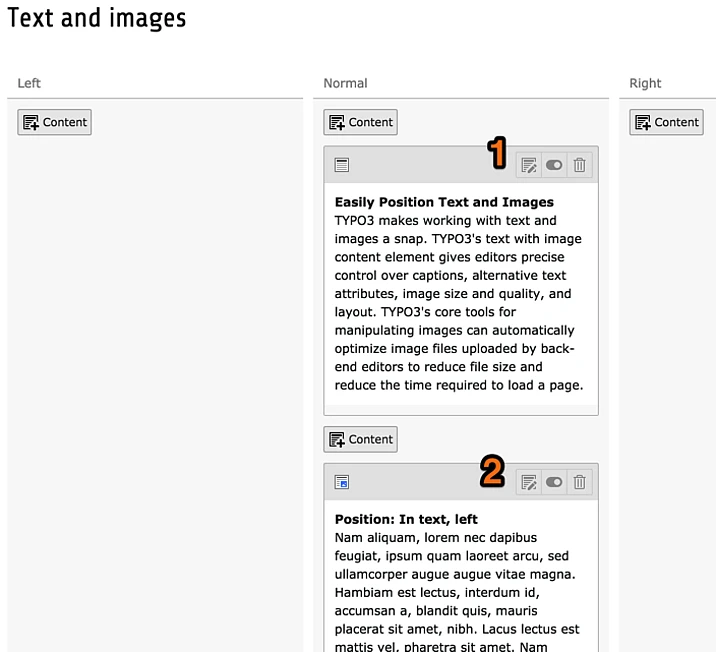Open the "Easily Position Text and Images" heading

[x=444, y=202]
